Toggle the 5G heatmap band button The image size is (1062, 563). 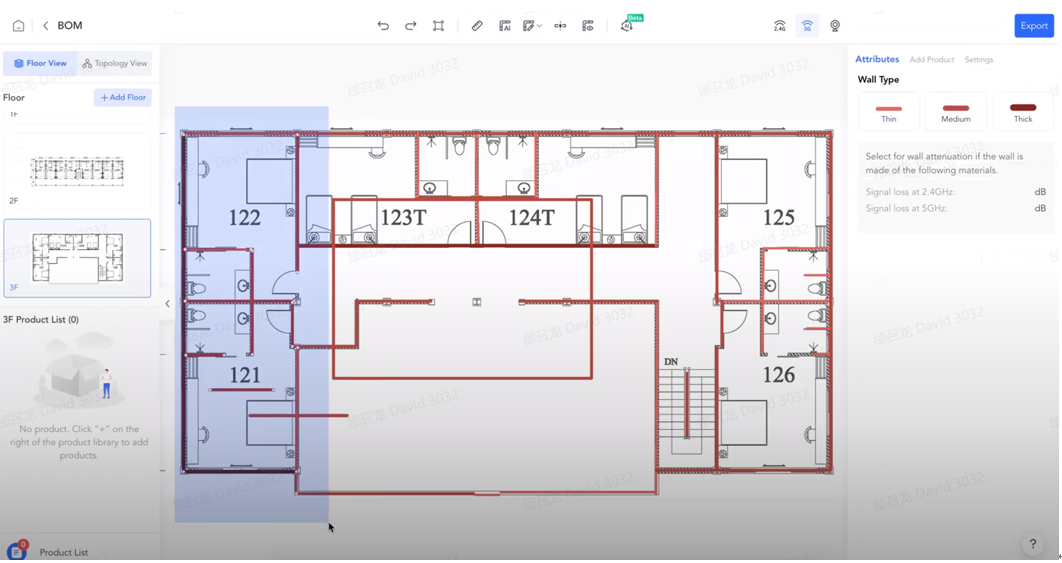point(807,26)
